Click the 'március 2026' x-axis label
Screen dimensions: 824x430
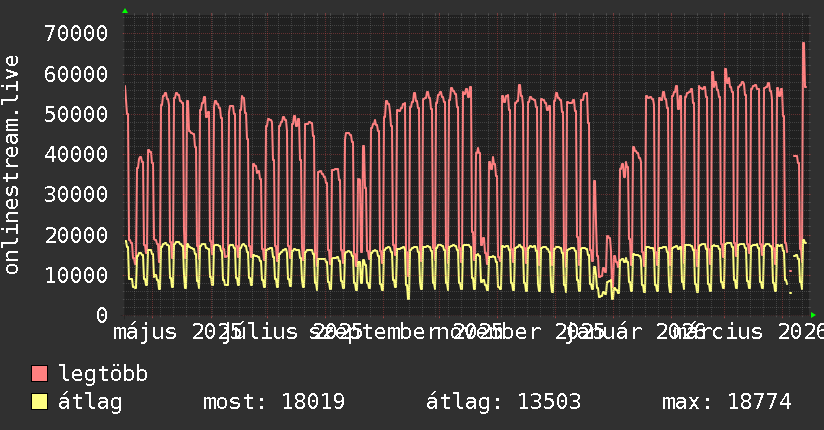point(751,332)
